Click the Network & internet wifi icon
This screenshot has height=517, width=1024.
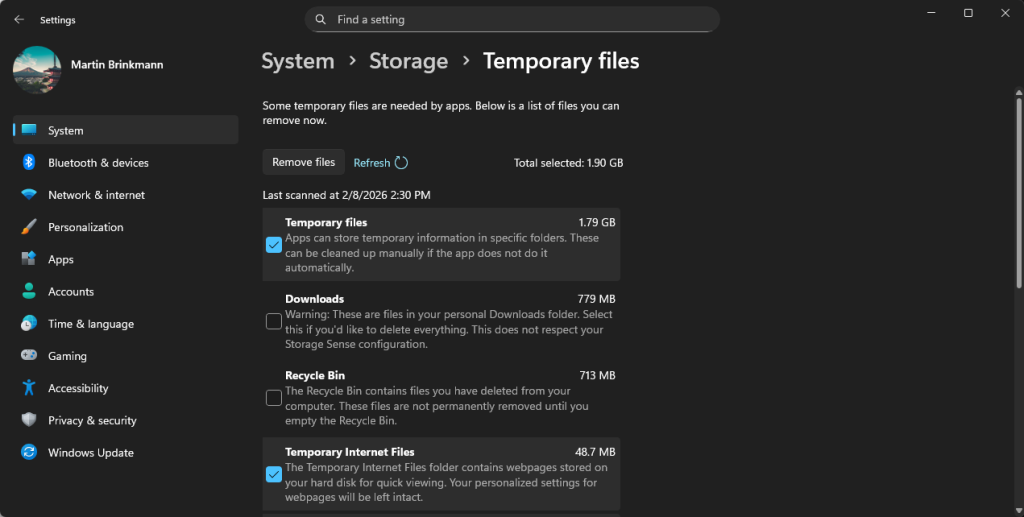pos(29,195)
